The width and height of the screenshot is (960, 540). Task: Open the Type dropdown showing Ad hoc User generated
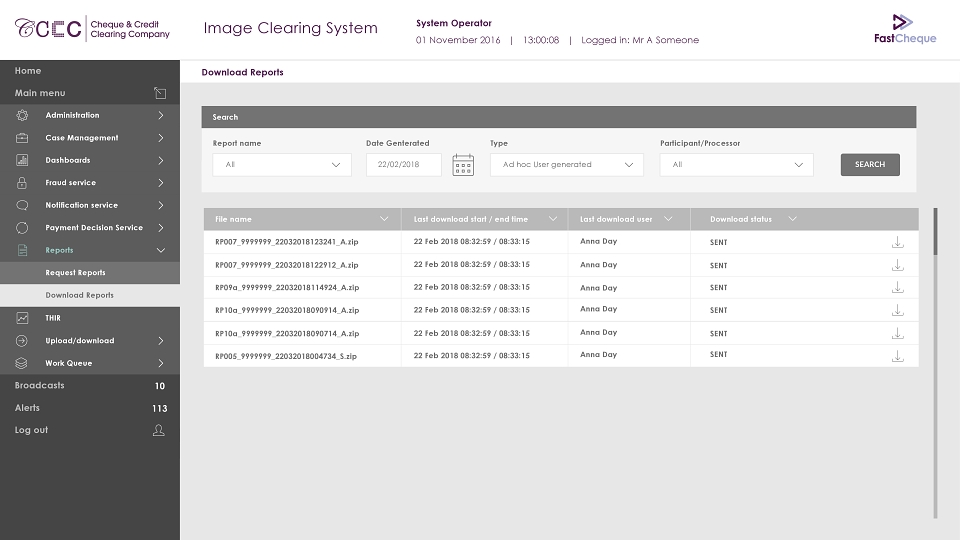[x=567, y=165]
